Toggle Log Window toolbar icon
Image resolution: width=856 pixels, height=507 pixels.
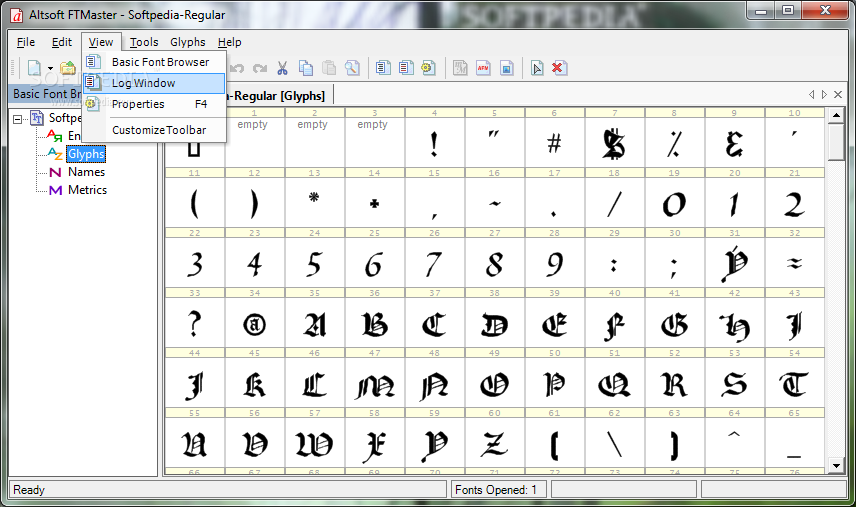click(x=406, y=68)
